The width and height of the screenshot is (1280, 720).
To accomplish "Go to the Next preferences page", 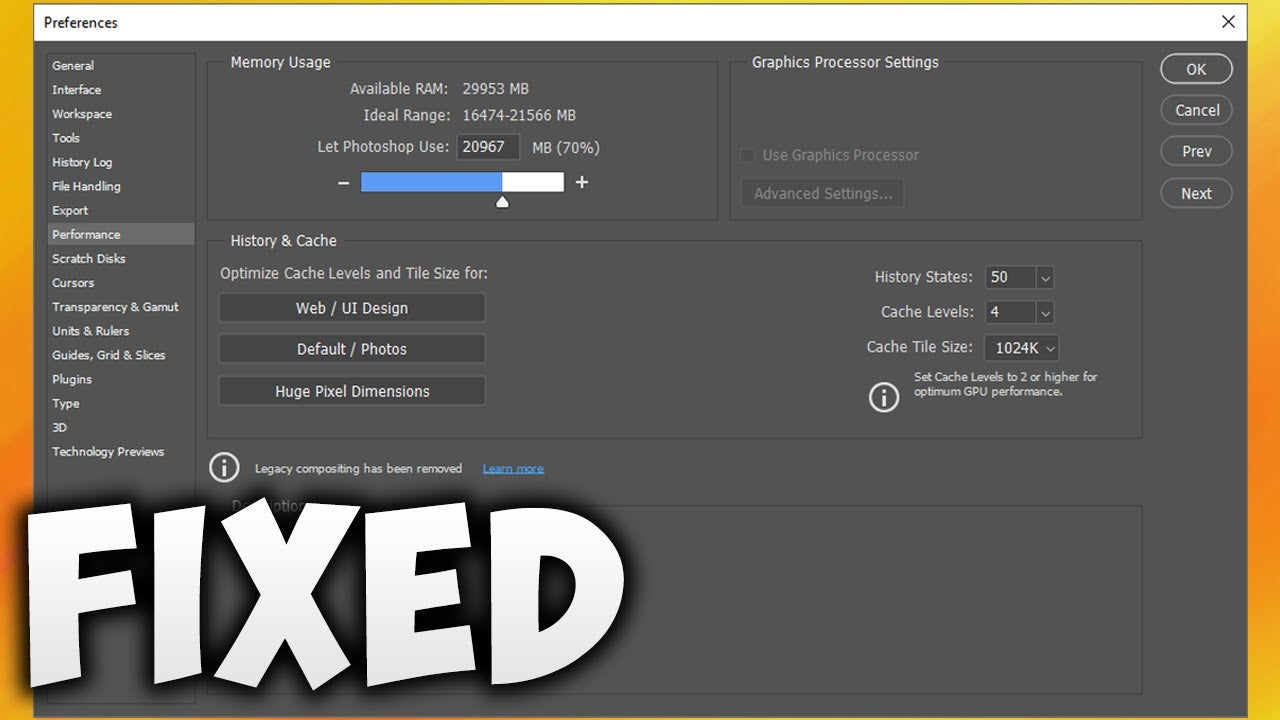I will [1196, 194].
